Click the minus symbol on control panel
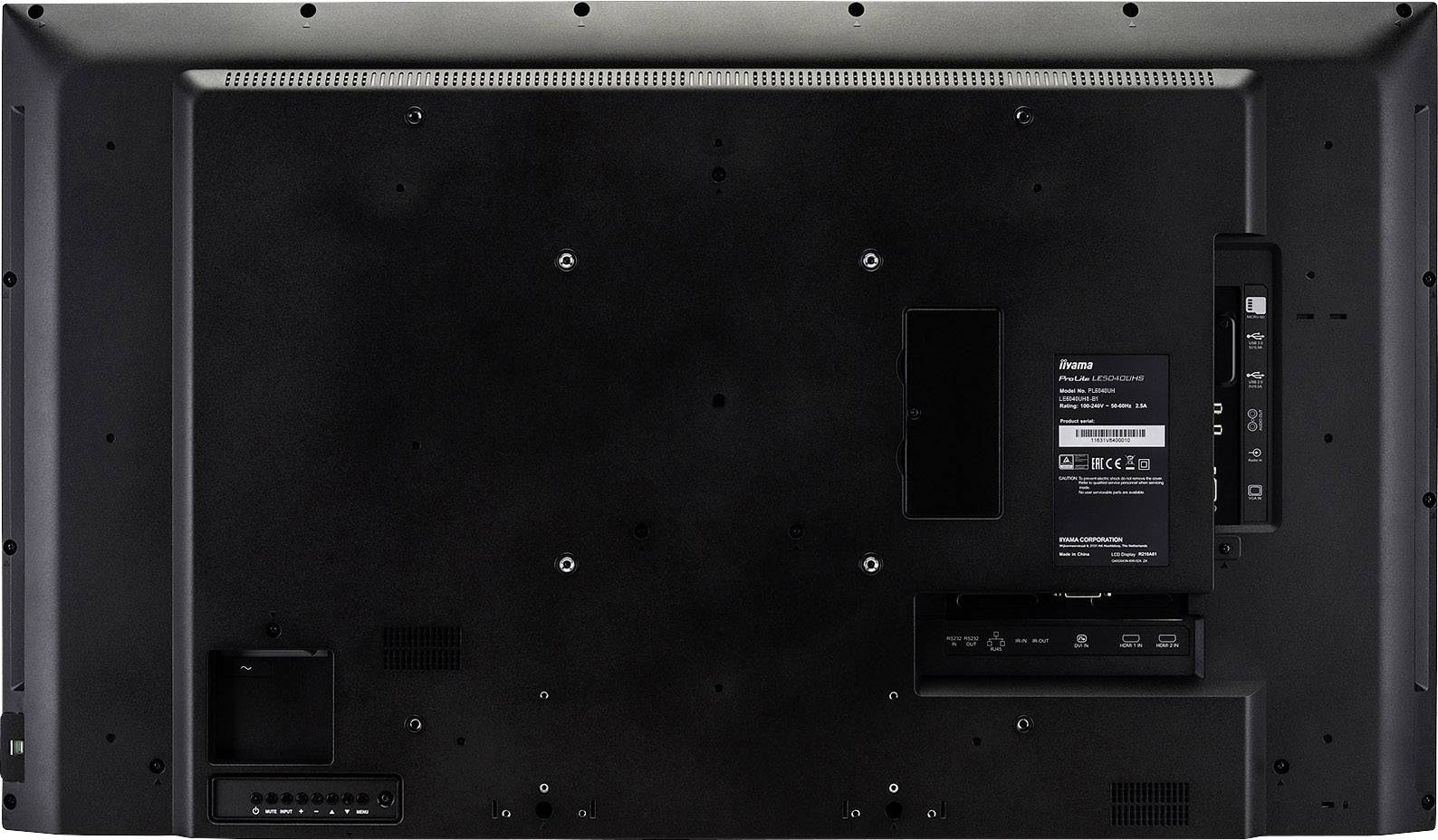This screenshot has width=1438, height=840. pyautogui.click(x=316, y=812)
